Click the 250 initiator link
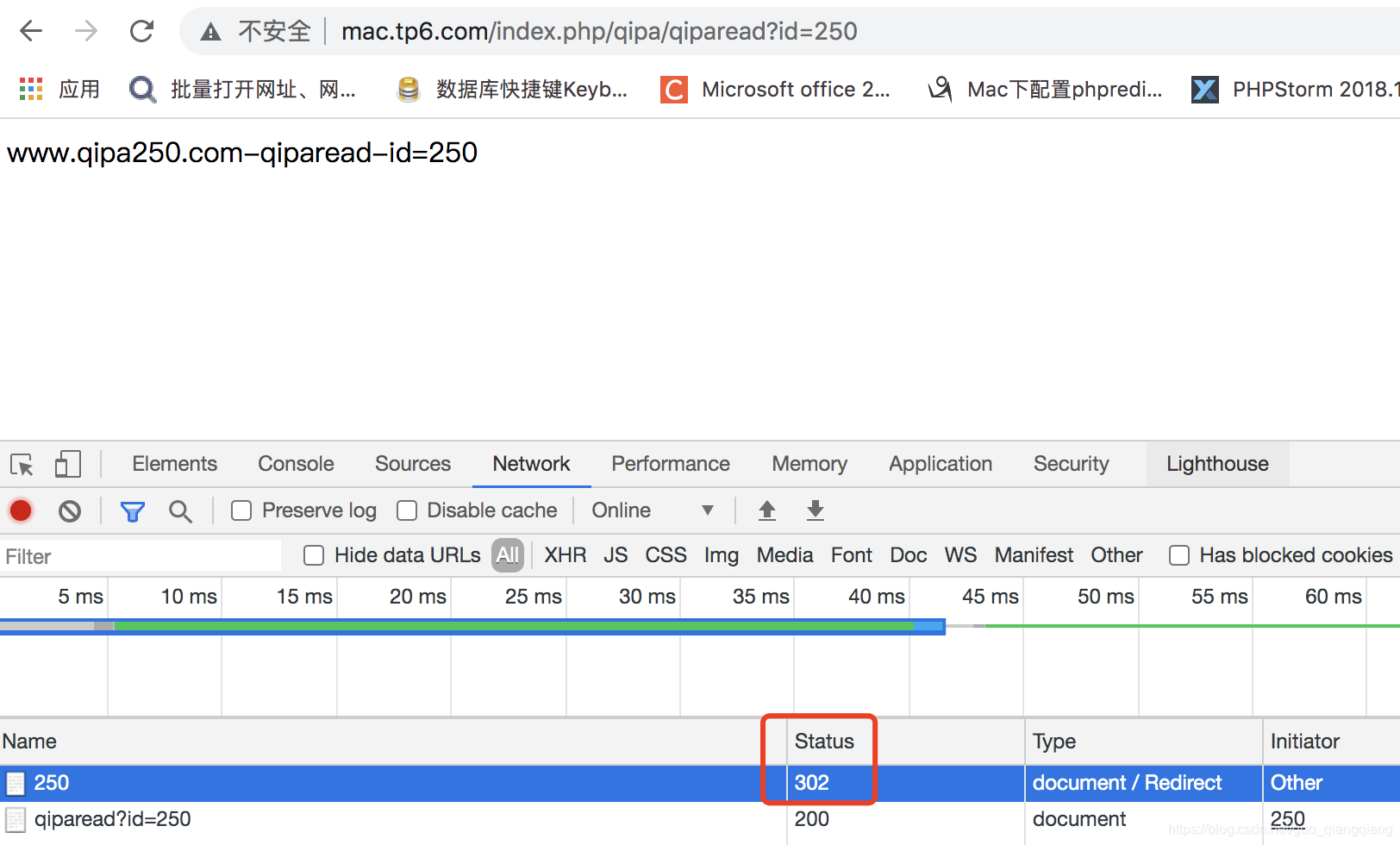 pos(1287,819)
